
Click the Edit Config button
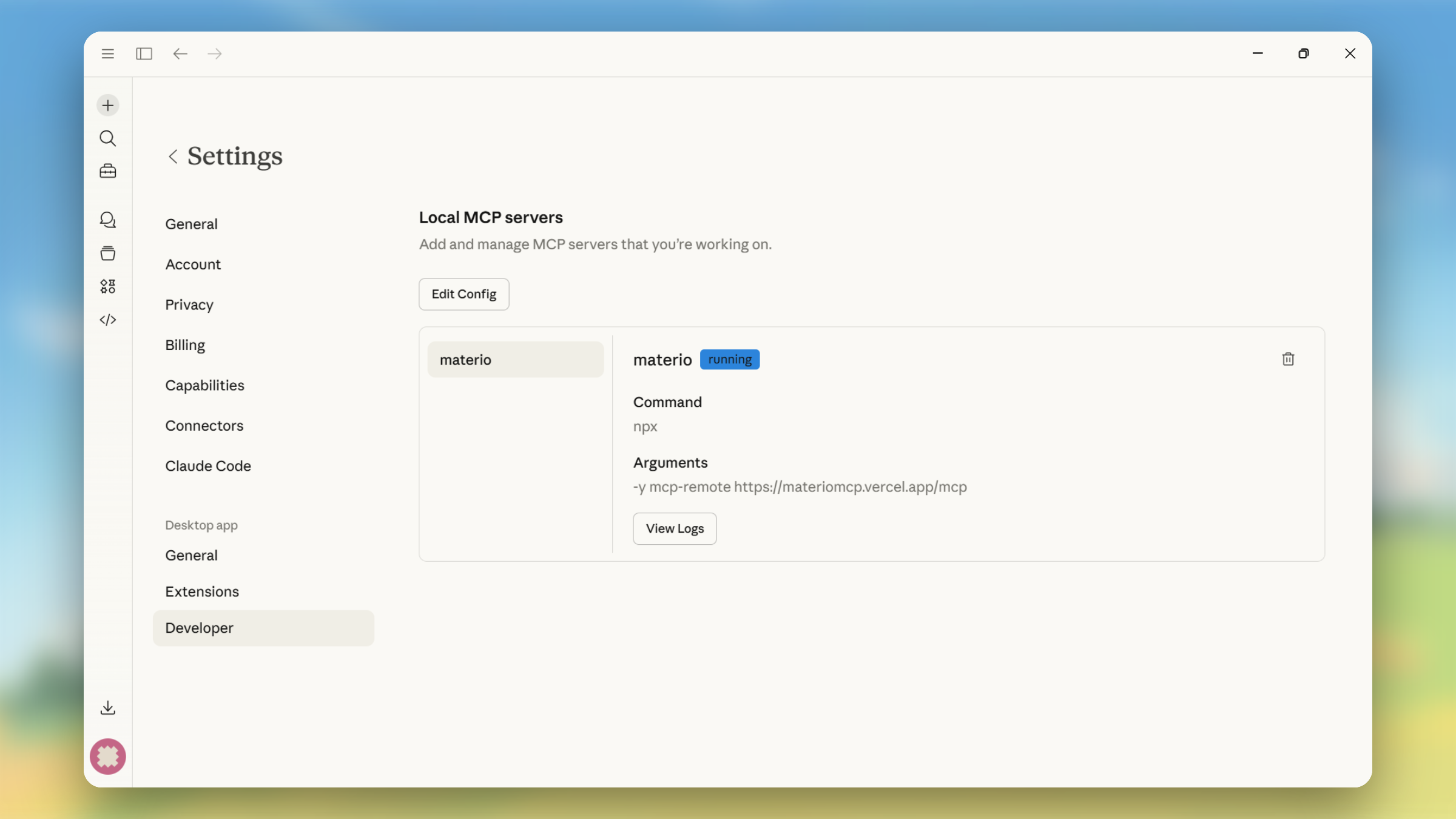point(463,294)
